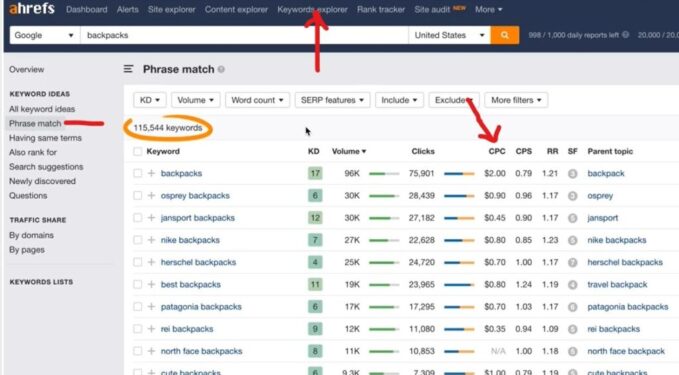Open the SERP features filter dropdown

click(x=332, y=100)
